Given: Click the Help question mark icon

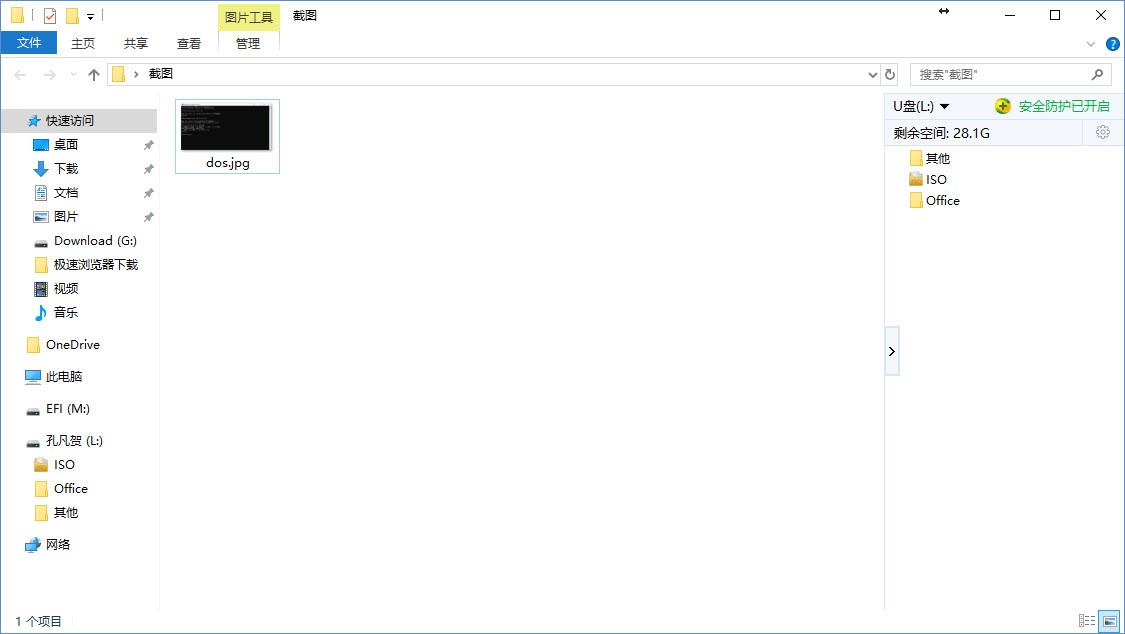Looking at the screenshot, I should coord(1112,44).
